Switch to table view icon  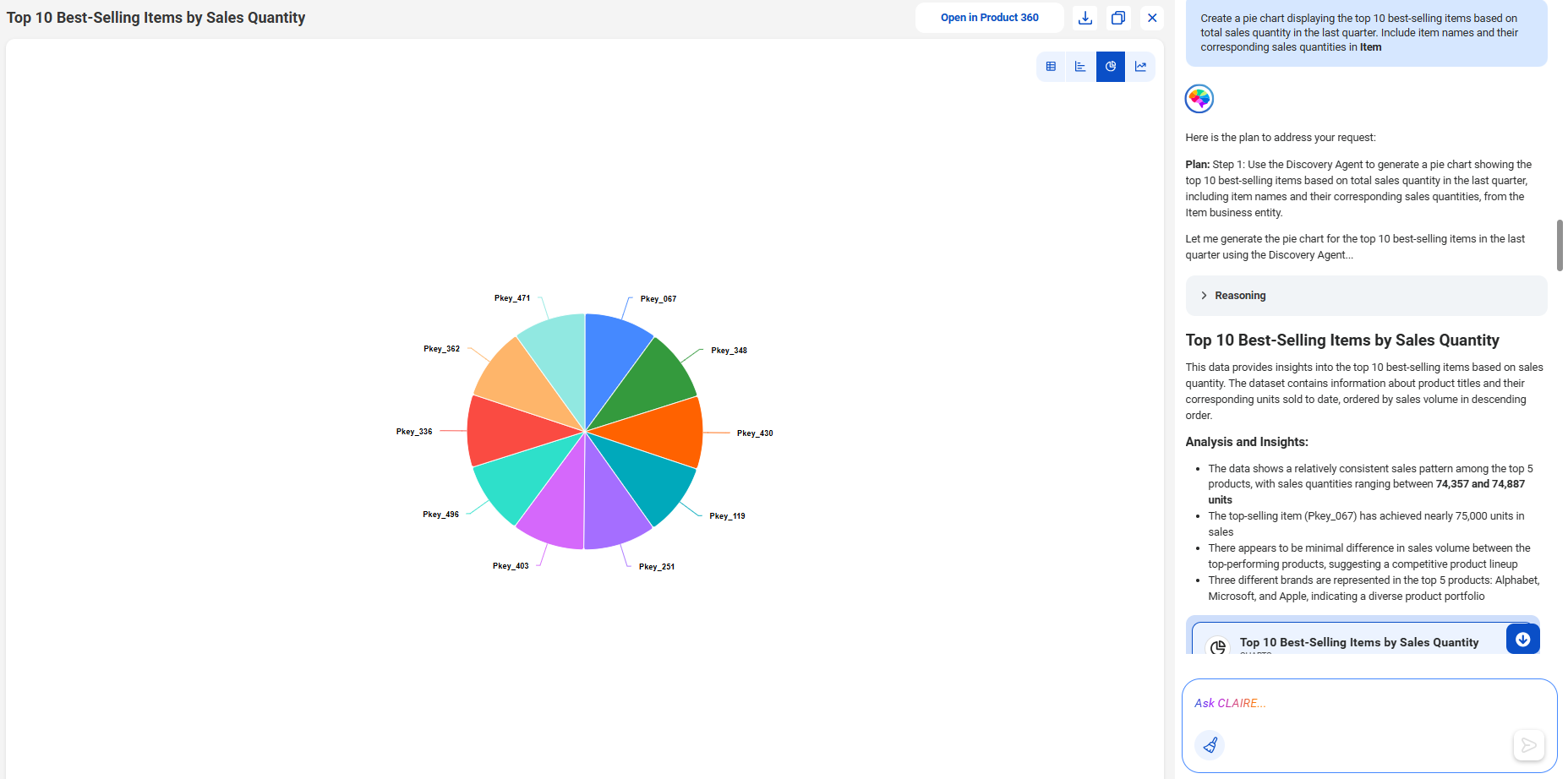pos(1051,67)
